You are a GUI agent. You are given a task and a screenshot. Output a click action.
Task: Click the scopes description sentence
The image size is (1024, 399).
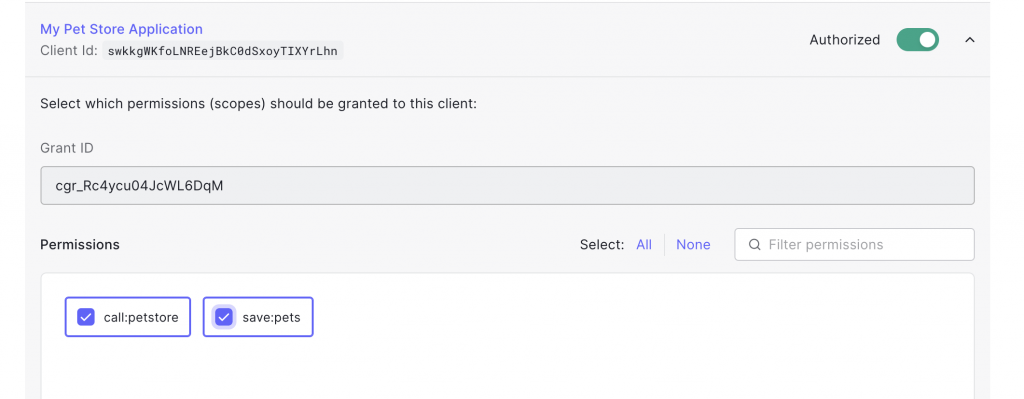coord(259,104)
